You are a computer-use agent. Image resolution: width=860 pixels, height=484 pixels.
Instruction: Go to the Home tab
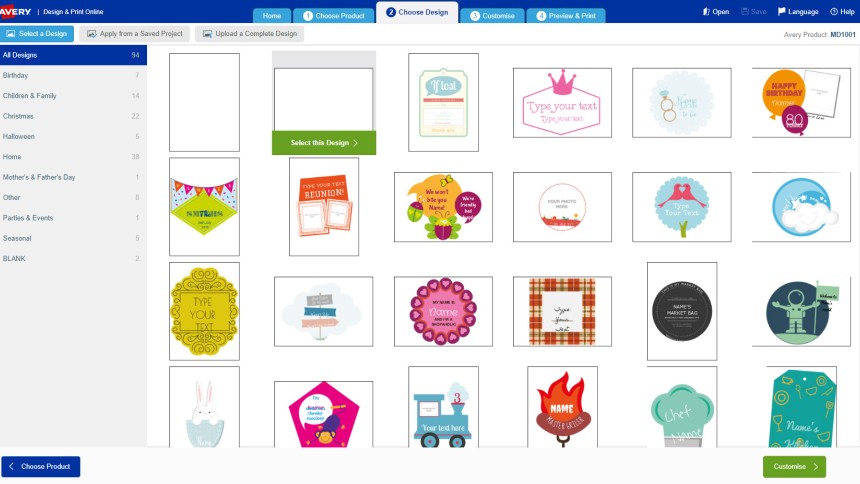point(271,16)
